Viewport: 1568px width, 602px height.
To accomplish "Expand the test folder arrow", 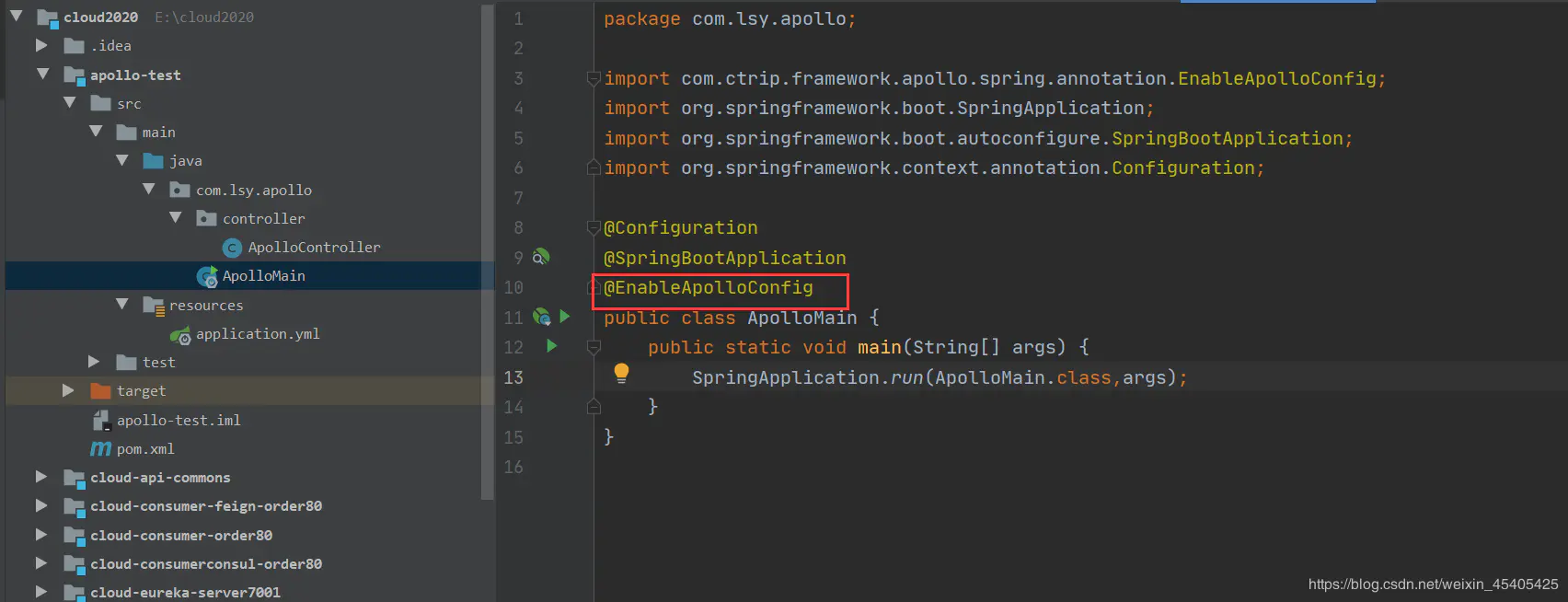I will tap(94, 362).
